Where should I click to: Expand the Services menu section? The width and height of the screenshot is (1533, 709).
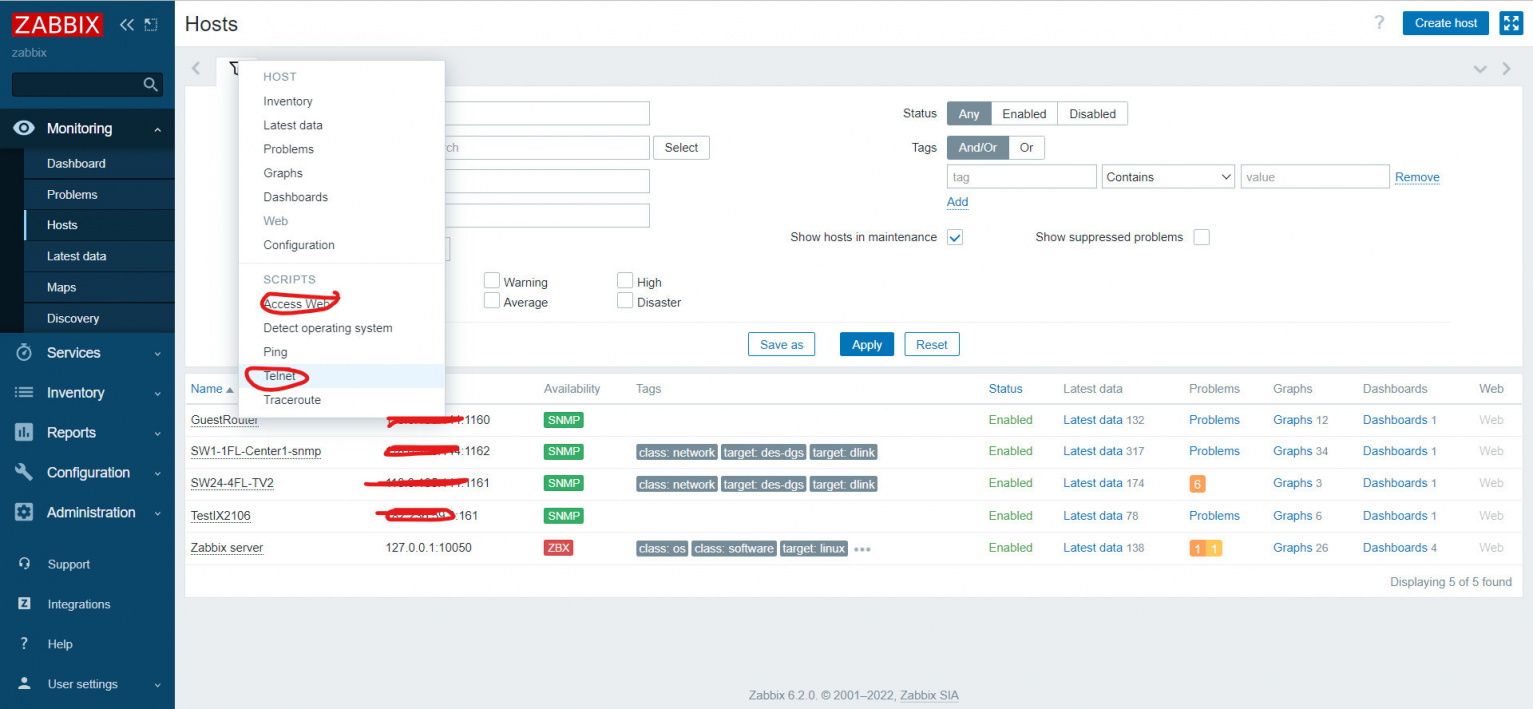[x=158, y=353]
